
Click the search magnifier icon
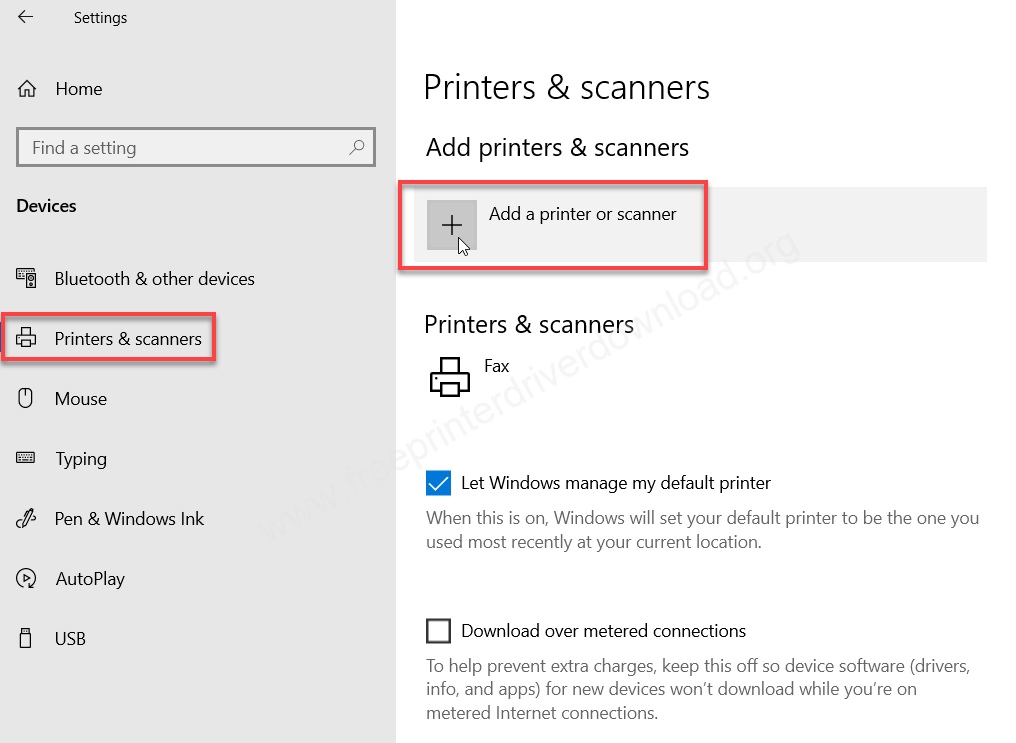[x=356, y=148]
